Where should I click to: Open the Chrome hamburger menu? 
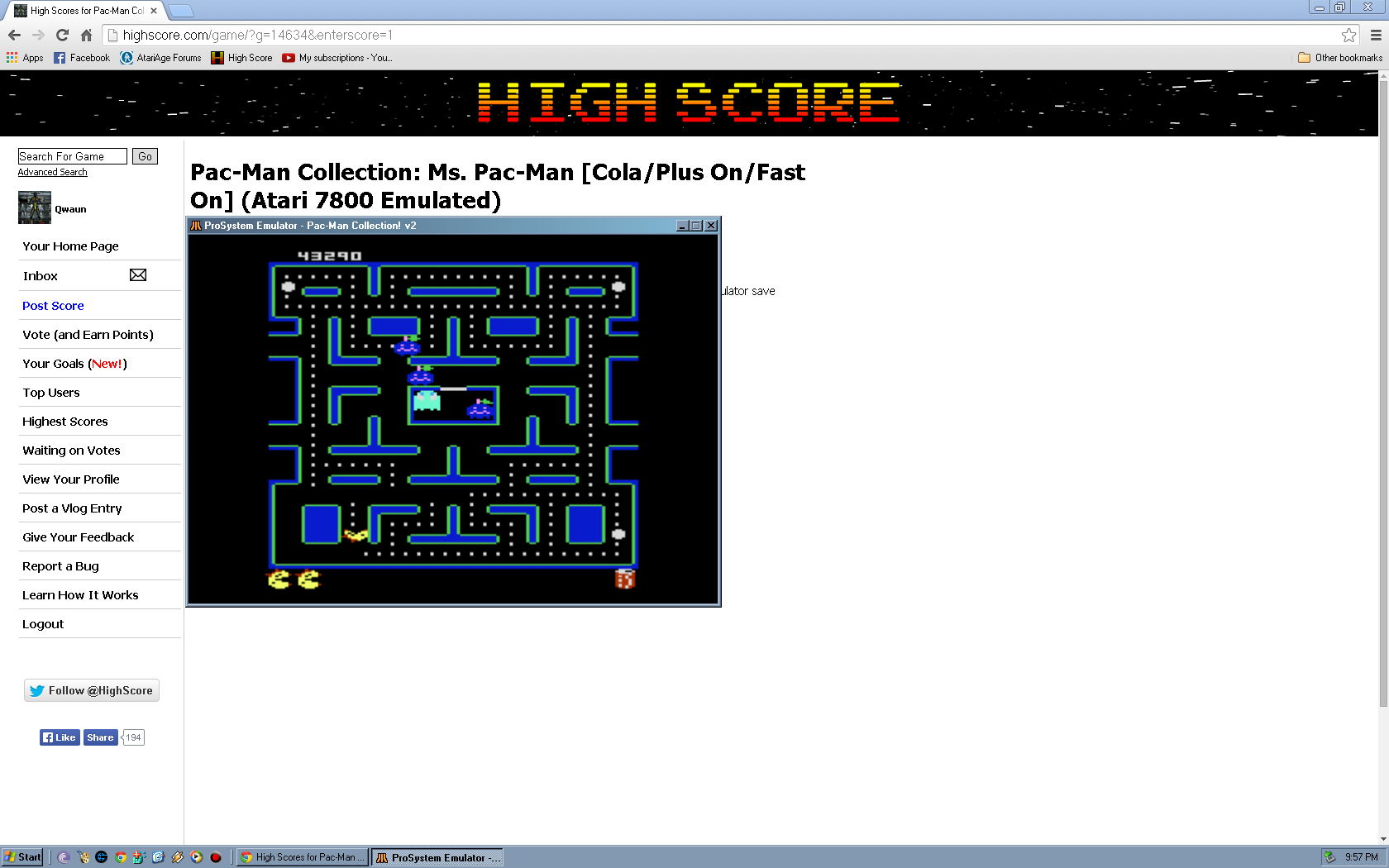pos(1376,35)
